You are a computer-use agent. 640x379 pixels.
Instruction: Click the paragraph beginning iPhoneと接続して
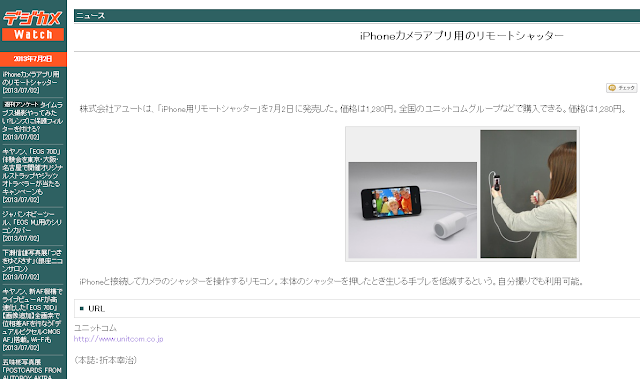(x=332, y=281)
